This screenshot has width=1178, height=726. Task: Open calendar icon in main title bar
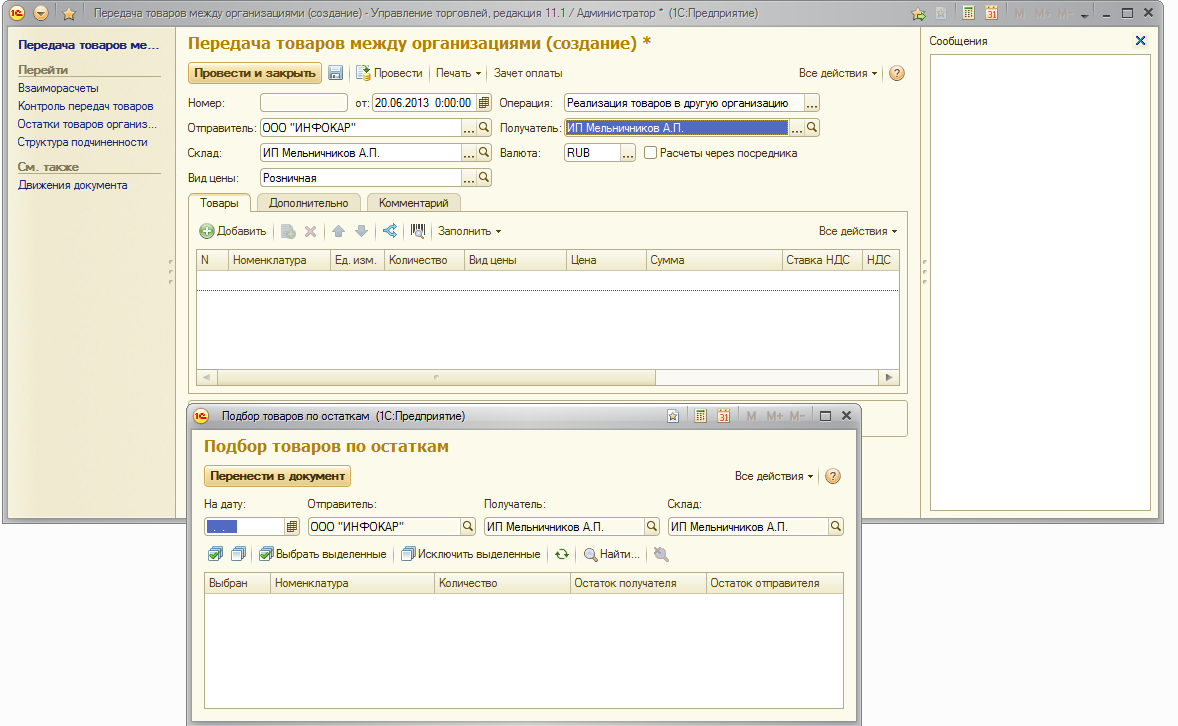[992, 13]
